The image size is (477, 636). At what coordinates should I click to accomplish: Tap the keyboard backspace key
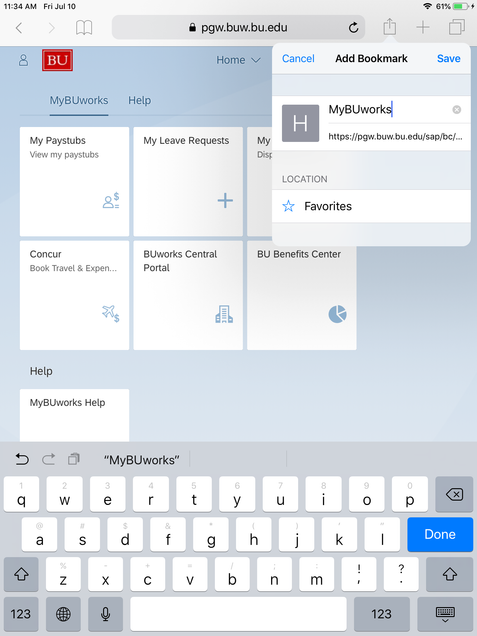point(454,494)
